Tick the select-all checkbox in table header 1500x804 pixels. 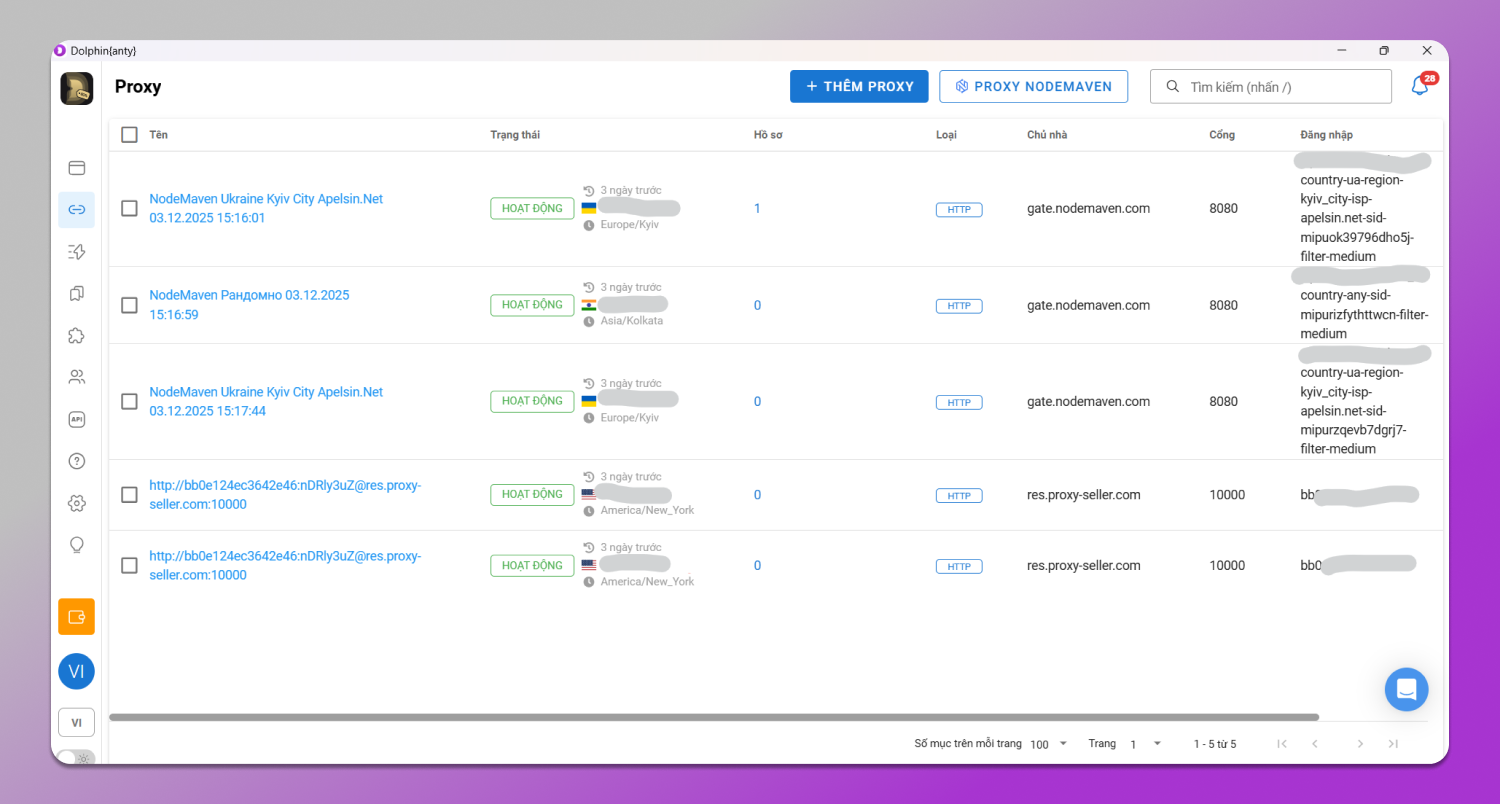coord(129,135)
